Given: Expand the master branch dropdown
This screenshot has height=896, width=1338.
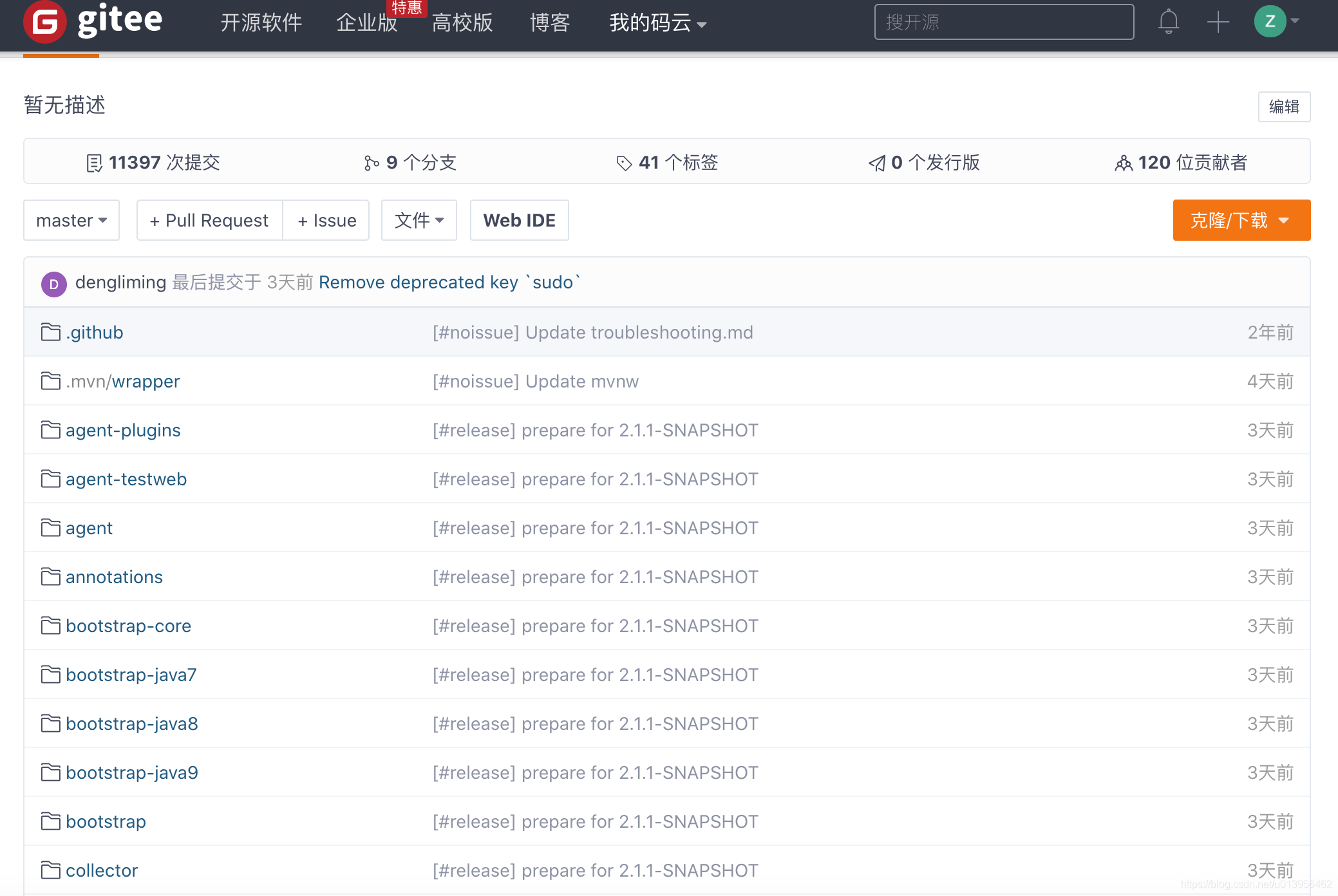Looking at the screenshot, I should click(x=71, y=220).
